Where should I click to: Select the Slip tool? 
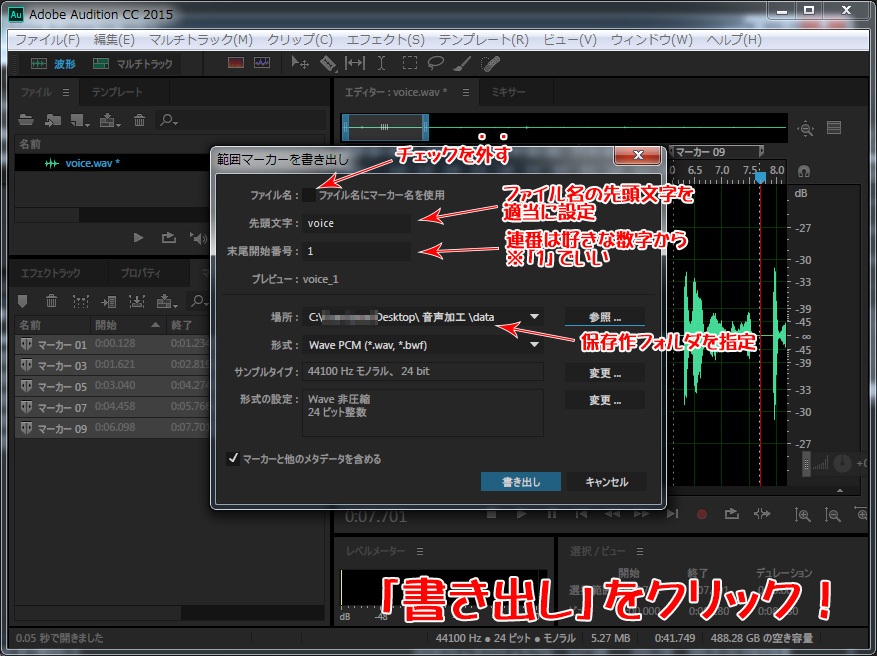coord(355,63)
